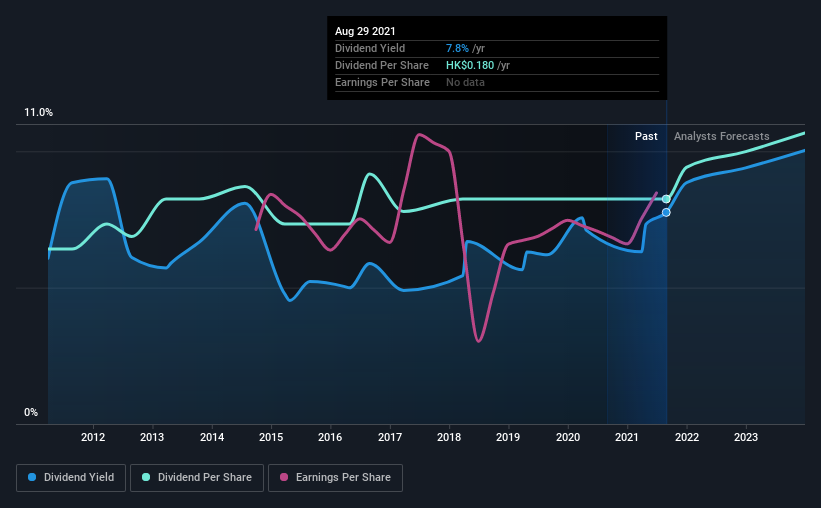Toggle the Dividend Yield legend button
The image size is (821, 508).
tap(71, 478)
